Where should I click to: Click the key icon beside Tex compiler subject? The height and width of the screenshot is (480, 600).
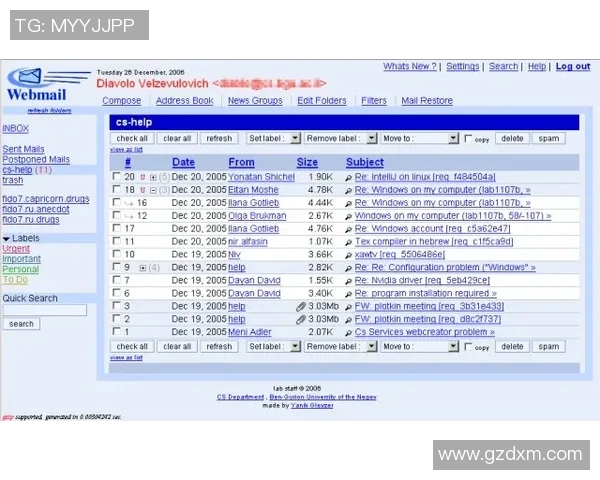[349, 242]
